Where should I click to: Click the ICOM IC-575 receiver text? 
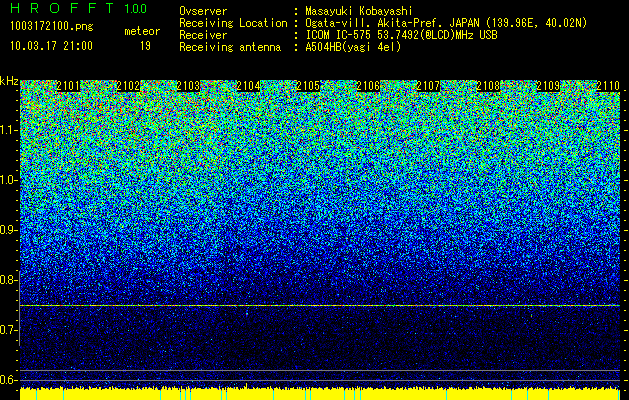(x=401, y=35)
